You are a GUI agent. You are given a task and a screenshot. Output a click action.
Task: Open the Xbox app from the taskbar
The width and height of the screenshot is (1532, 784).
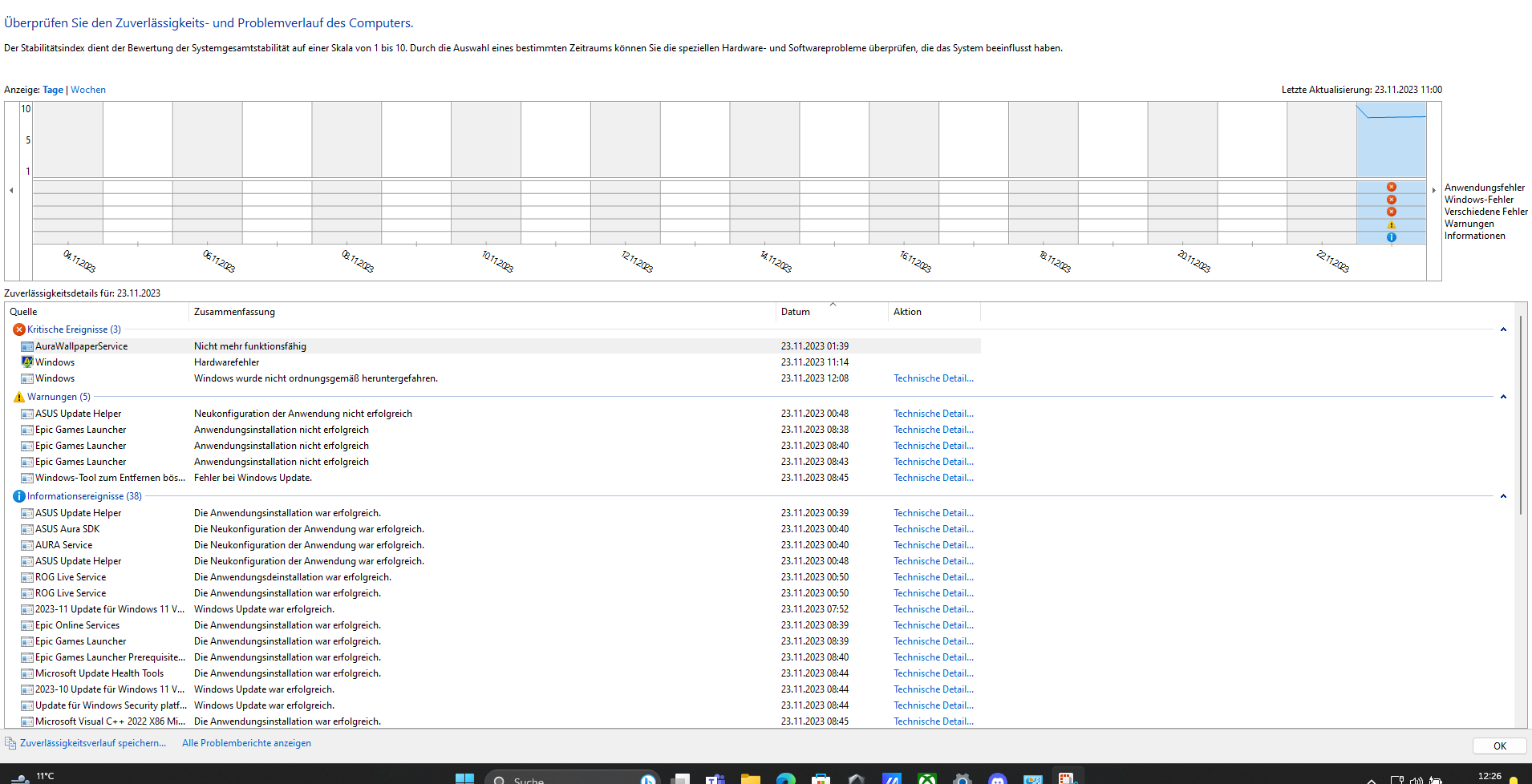click(x=926, y=778)
